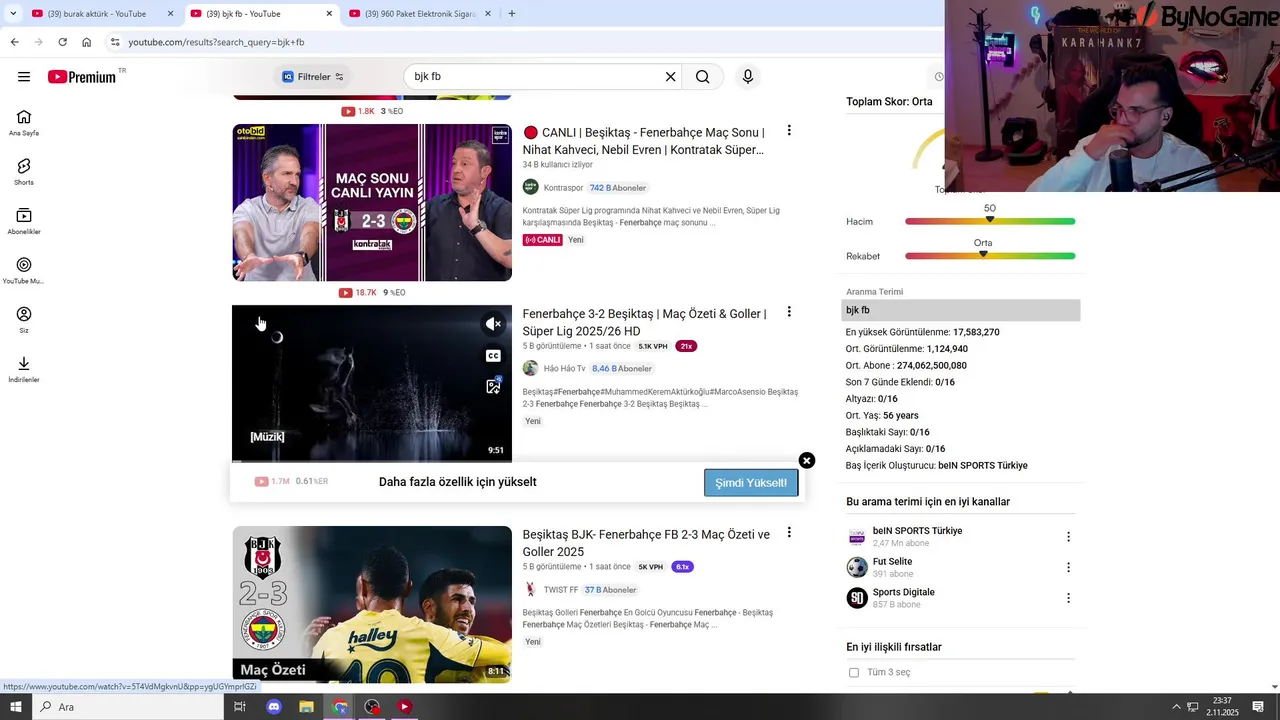
Task: Click the magnifier search button
Action: click(703, 77)
